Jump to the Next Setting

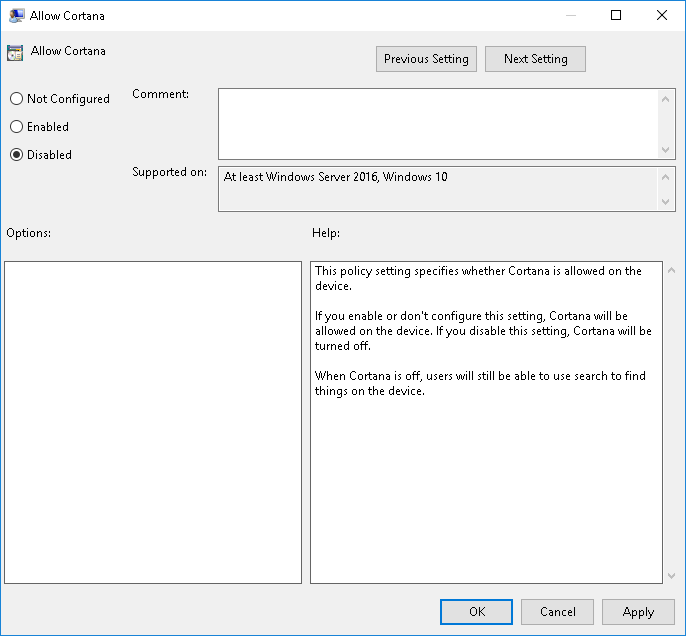click(x=535, y=59)
